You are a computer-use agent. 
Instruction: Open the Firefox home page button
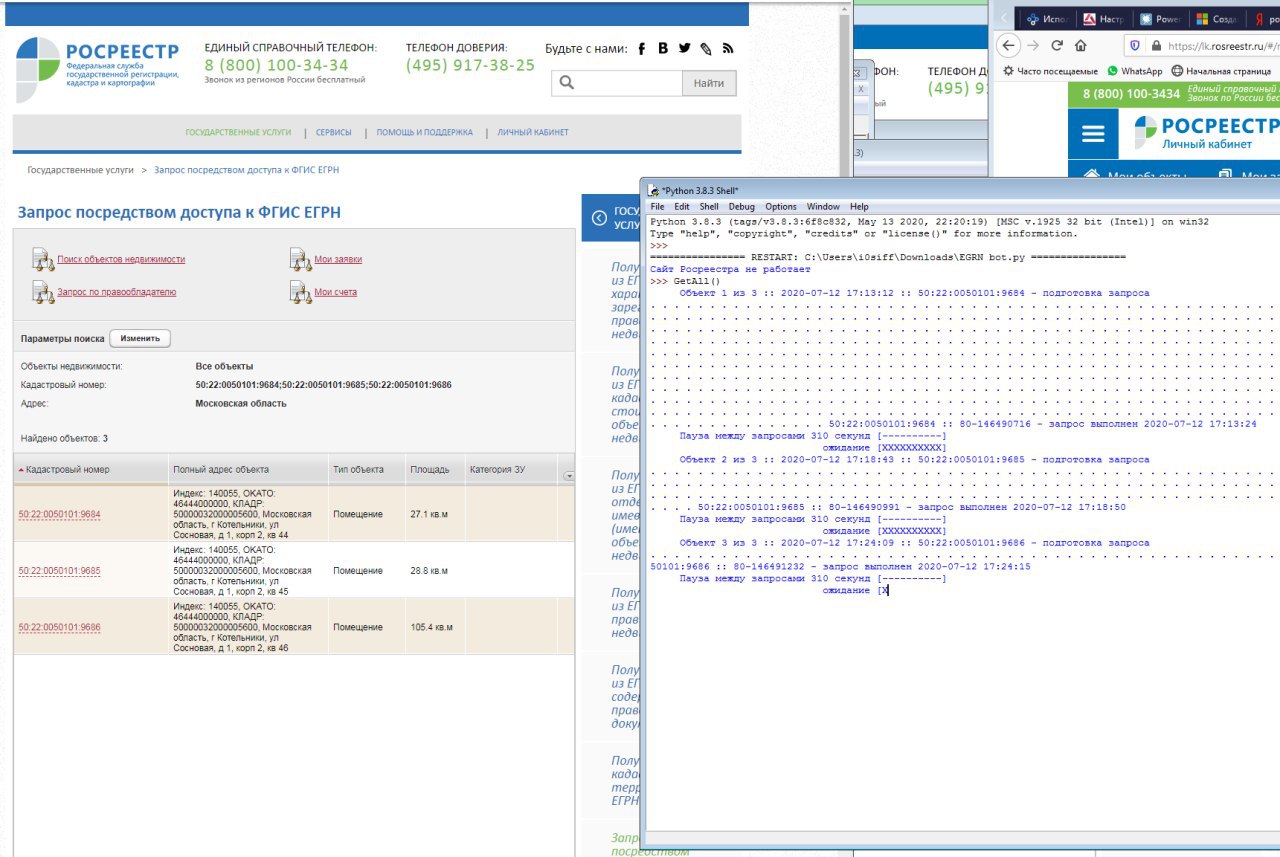(x=1081, y=45)
